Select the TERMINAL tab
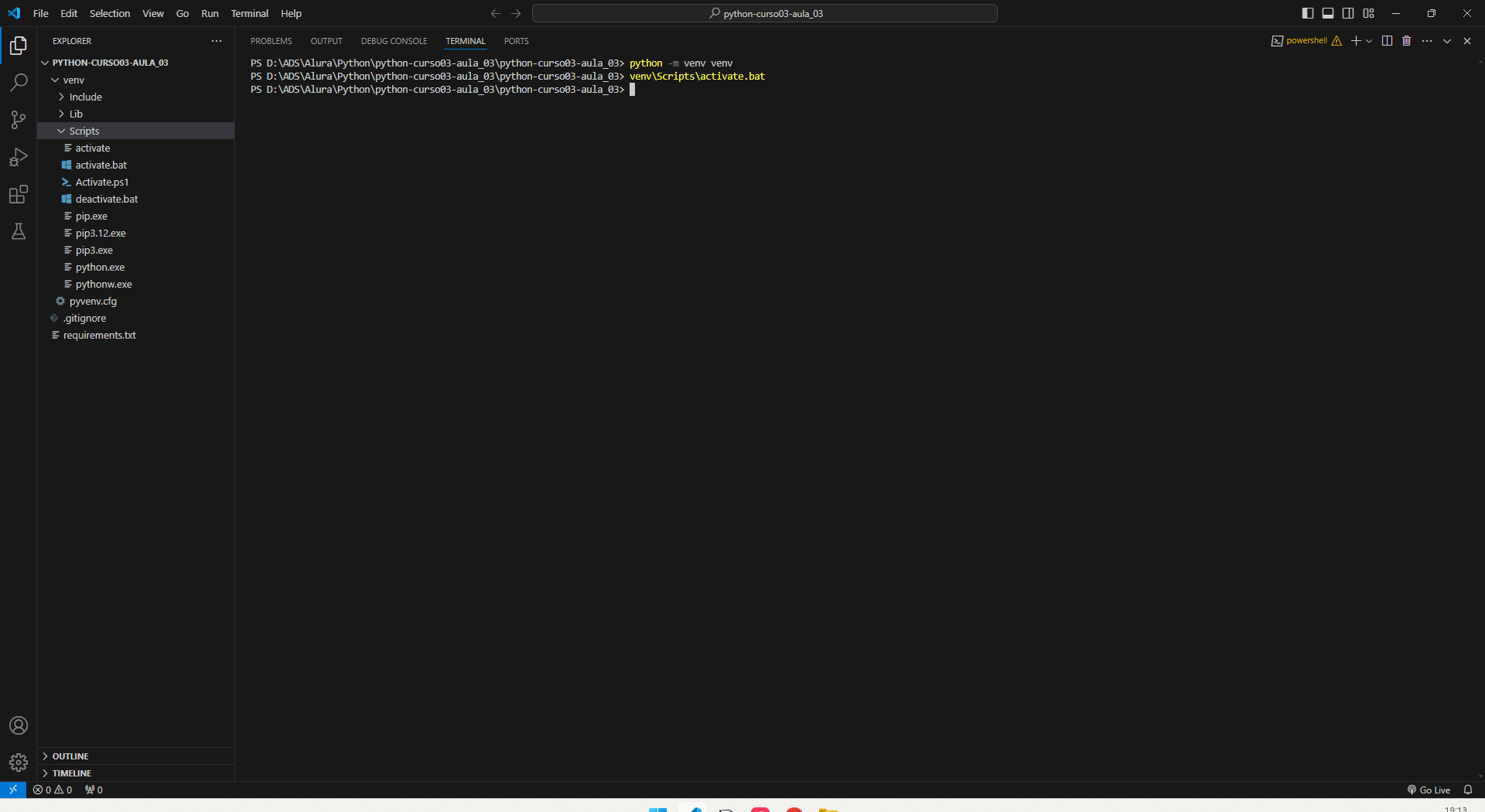The image size is (1485, 812). [466, 41]
